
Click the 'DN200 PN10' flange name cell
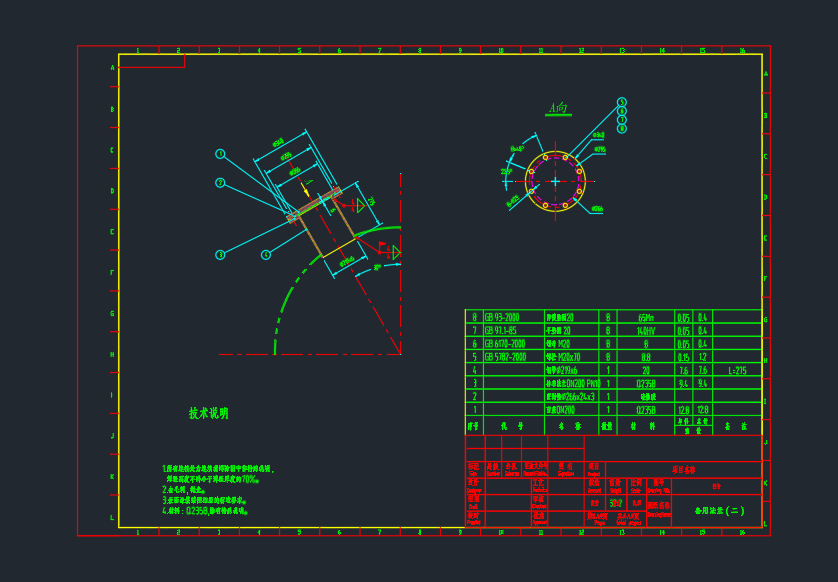click(573, 383)
